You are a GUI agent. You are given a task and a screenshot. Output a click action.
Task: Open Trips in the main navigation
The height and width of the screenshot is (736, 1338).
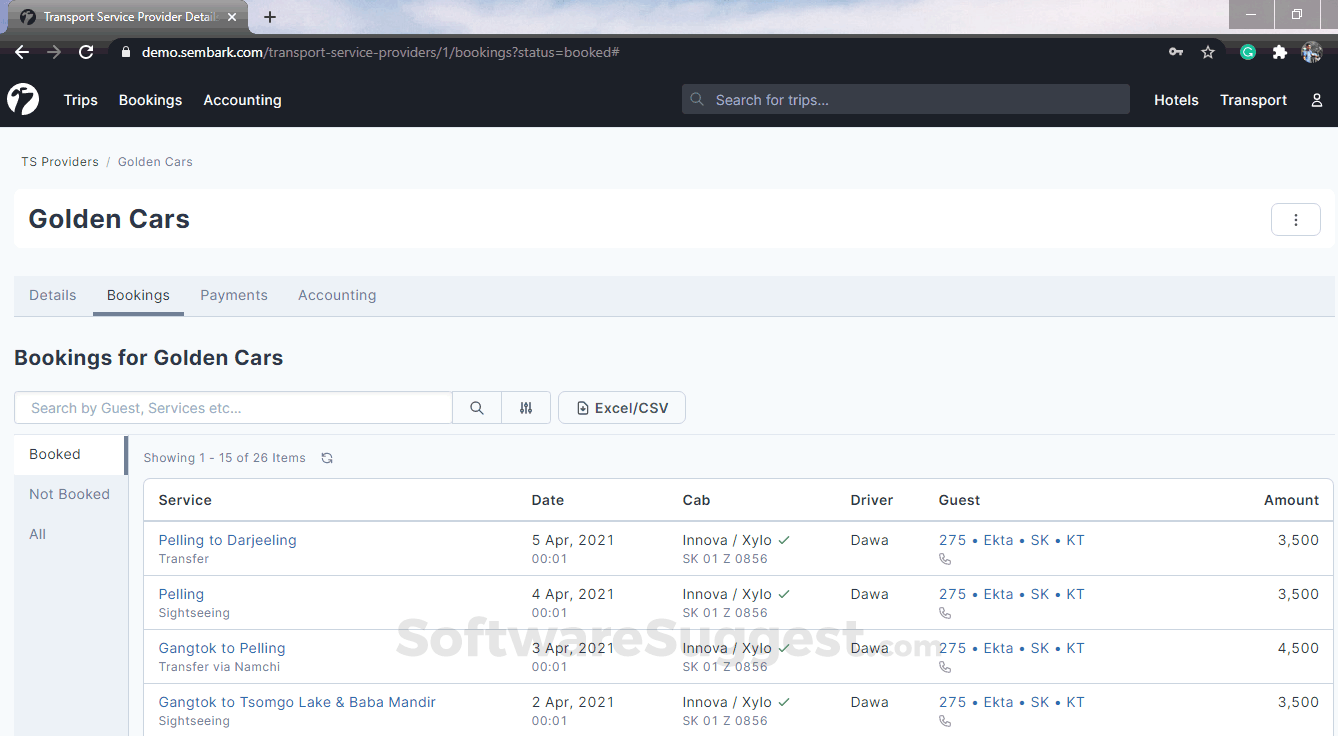pyautogui.click(x=80, y=99)
